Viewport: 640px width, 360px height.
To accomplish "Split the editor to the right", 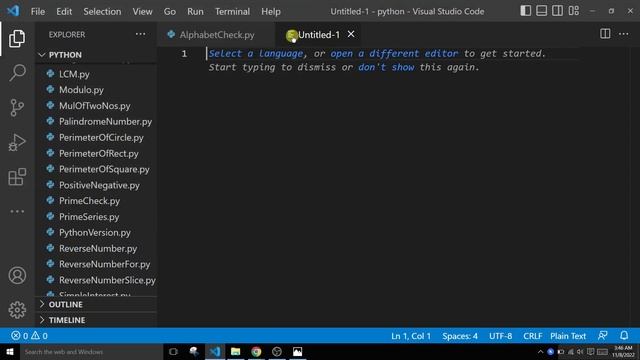I will coord(605,34).
